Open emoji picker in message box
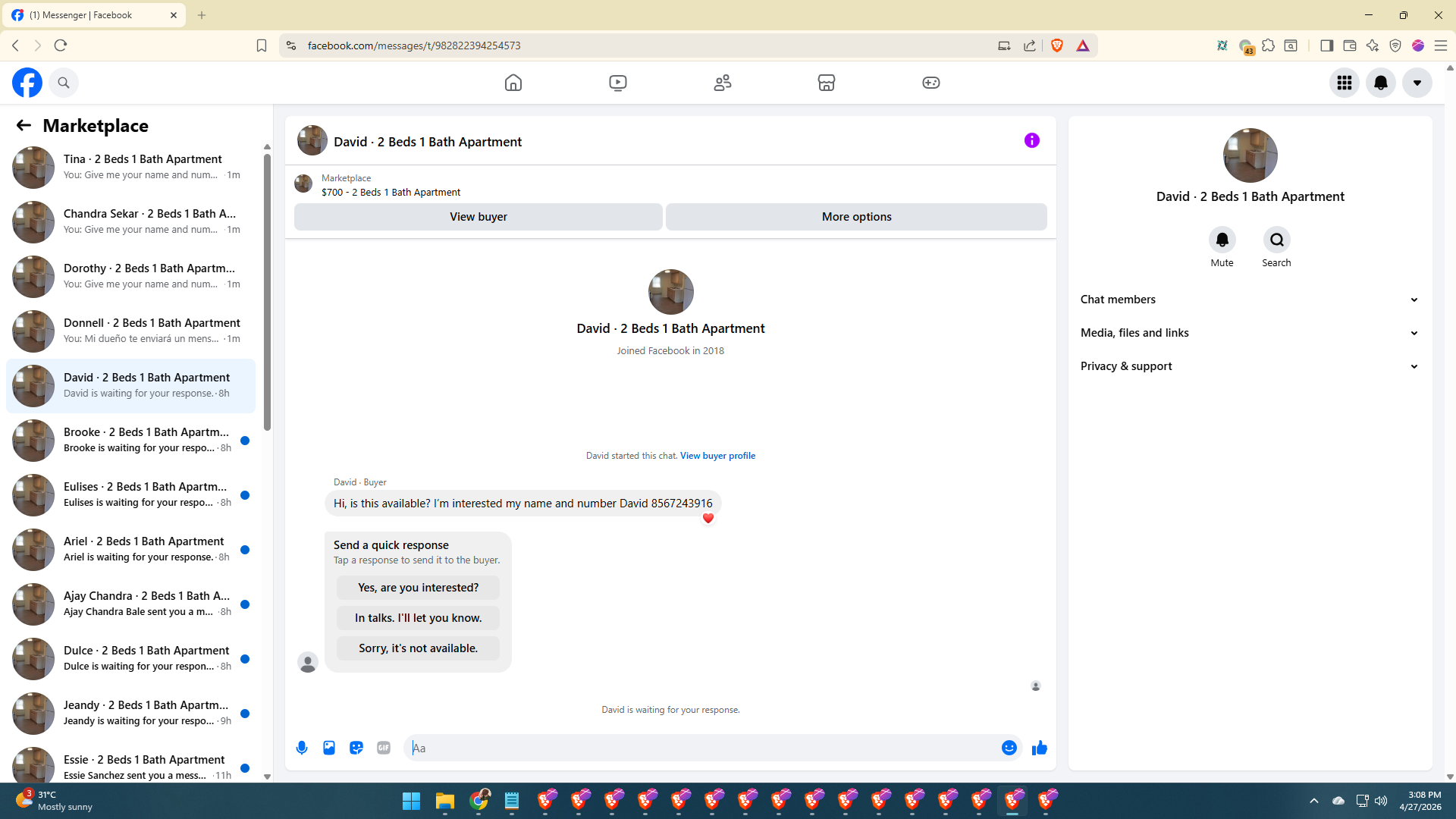This screenshot has width=1456, height=819. [x=1009, y=748]
